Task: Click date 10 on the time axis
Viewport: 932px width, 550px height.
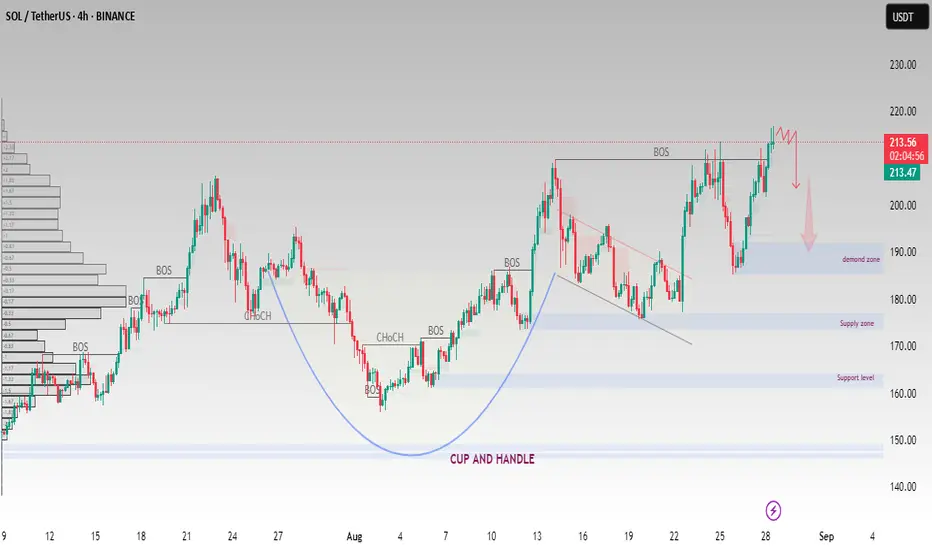Action: coord(491,536)
